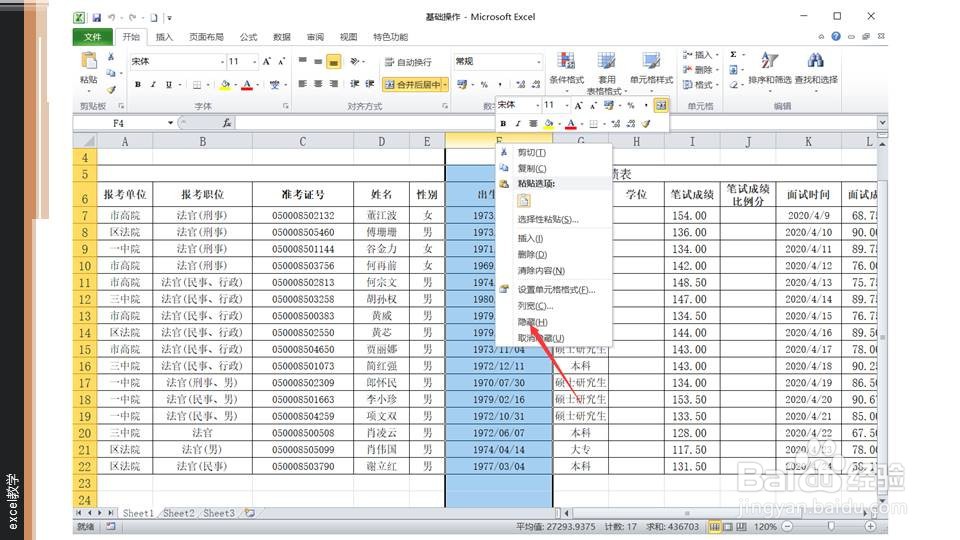Expand the formula bar with the chevron
Viewport: 960px width, 540px height.
point(882,123)
